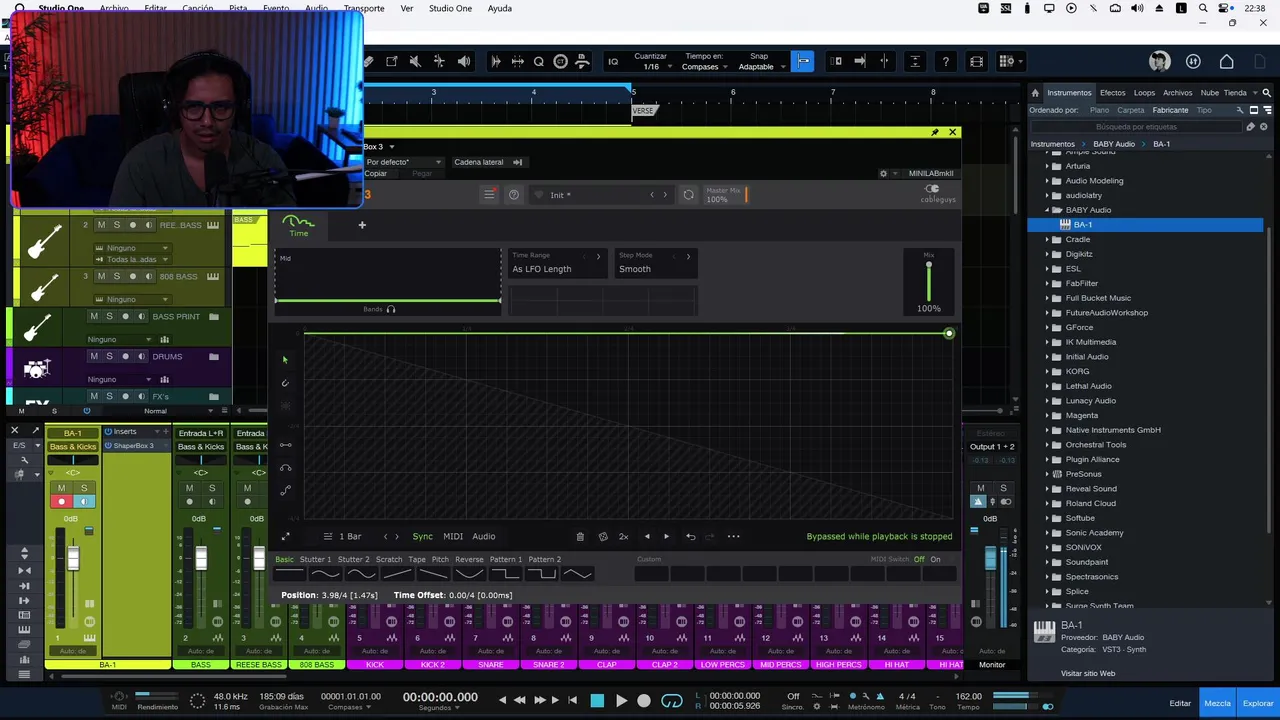This screenshot has width=1280, height=720.
Task: Open the Step Mode Smooth selector
Action: (x=655, y=264)
